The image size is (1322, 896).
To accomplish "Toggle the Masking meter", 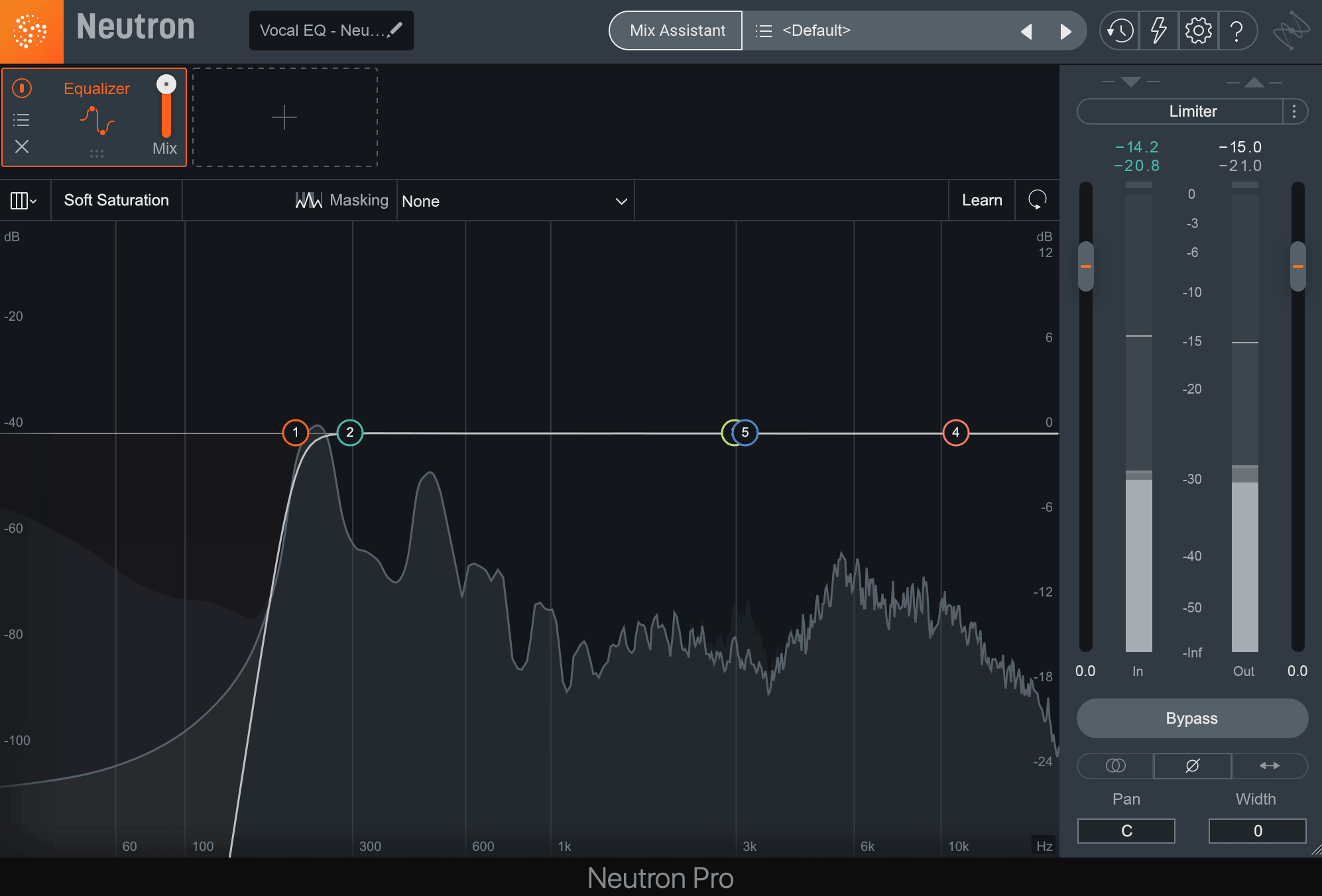I will (x=341, y=200).
